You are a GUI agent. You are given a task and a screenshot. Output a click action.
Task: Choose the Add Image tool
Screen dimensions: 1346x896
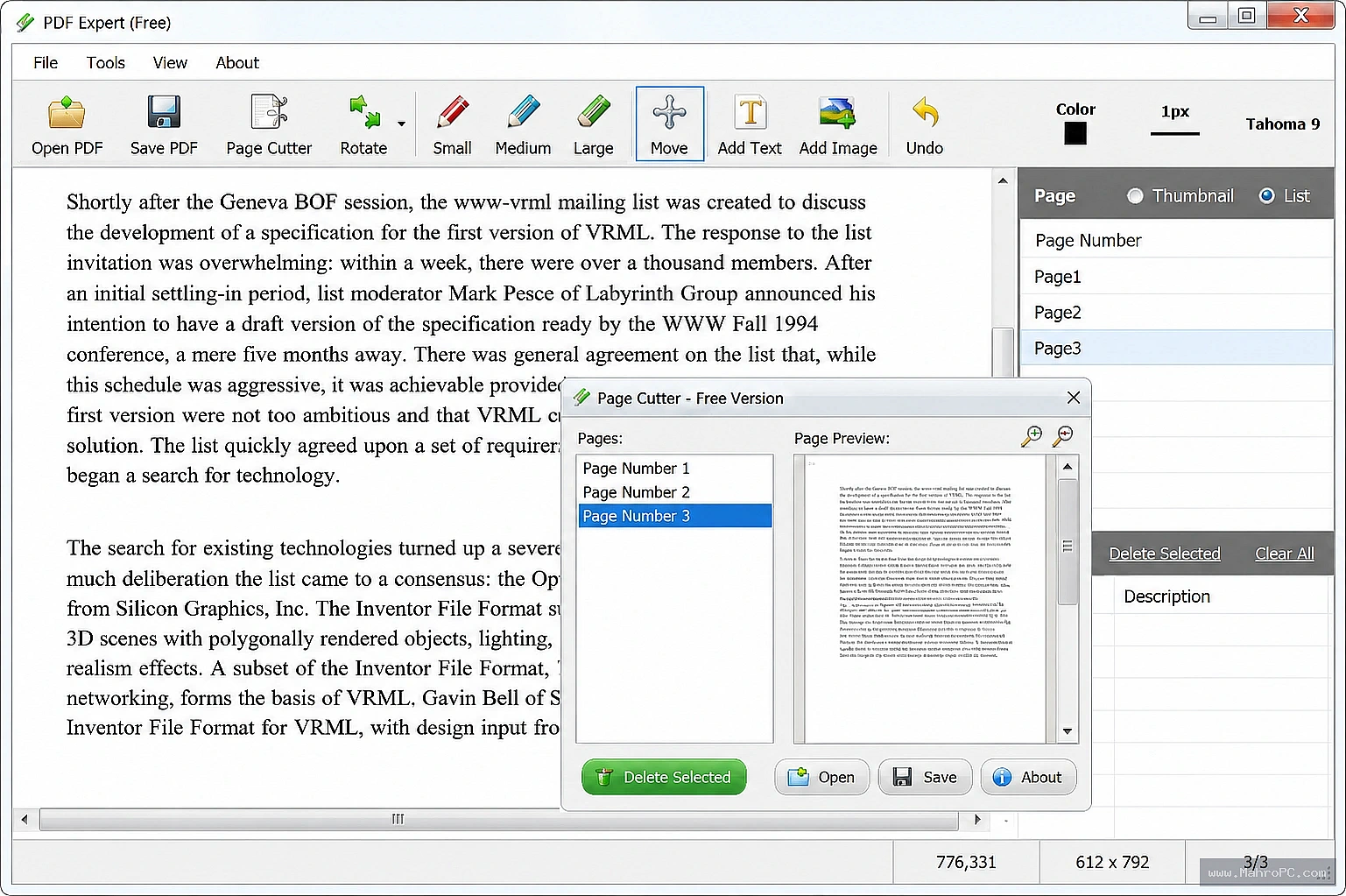point(838,123)
